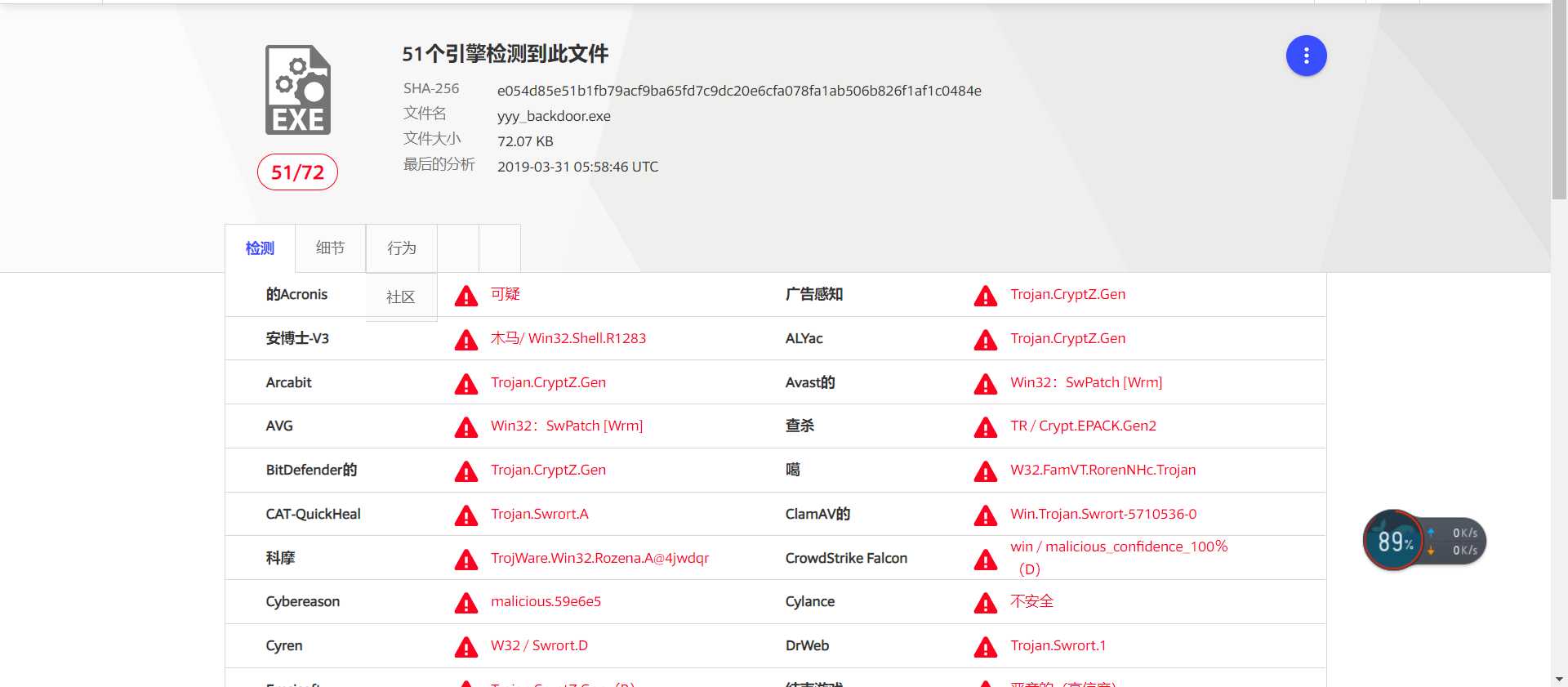Switch to the 行为 tab
The height and width of the screenshot is (687, 1568).
click(x=401, y=248)
